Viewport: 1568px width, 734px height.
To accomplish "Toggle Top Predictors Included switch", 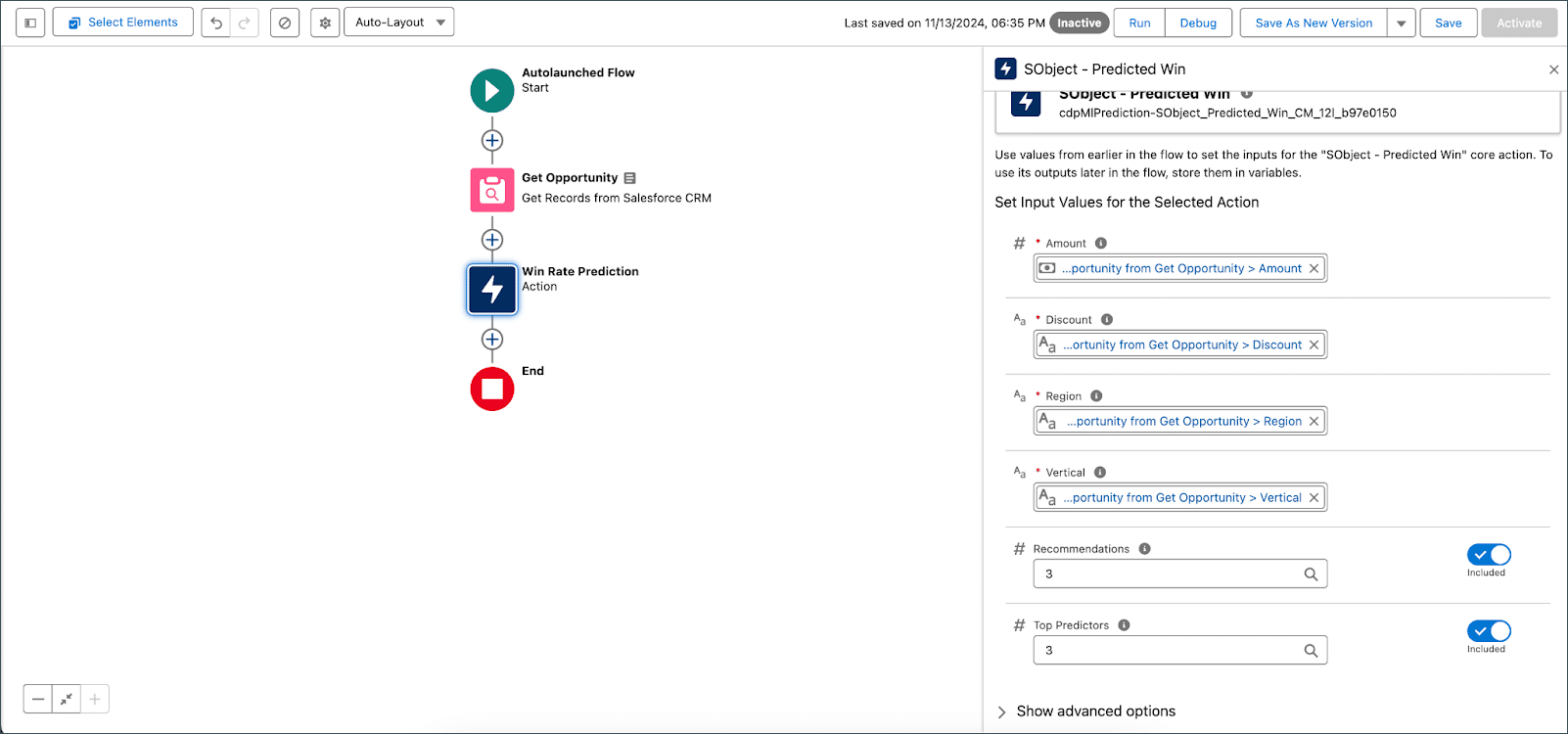I will pos(1489,631).
